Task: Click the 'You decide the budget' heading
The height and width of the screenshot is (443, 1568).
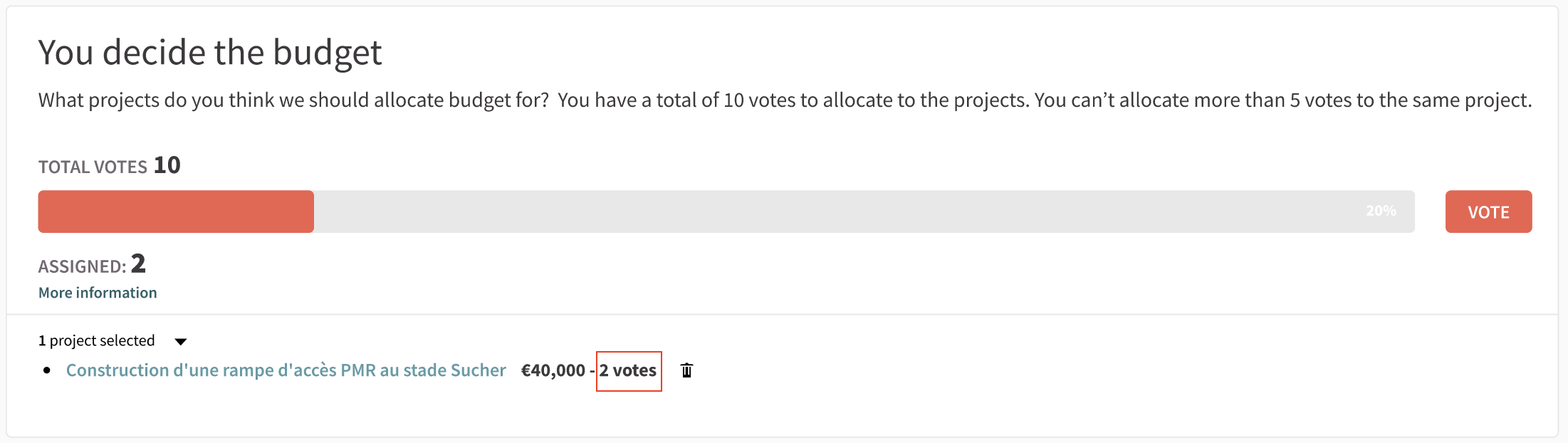Action: coord(210,53)
